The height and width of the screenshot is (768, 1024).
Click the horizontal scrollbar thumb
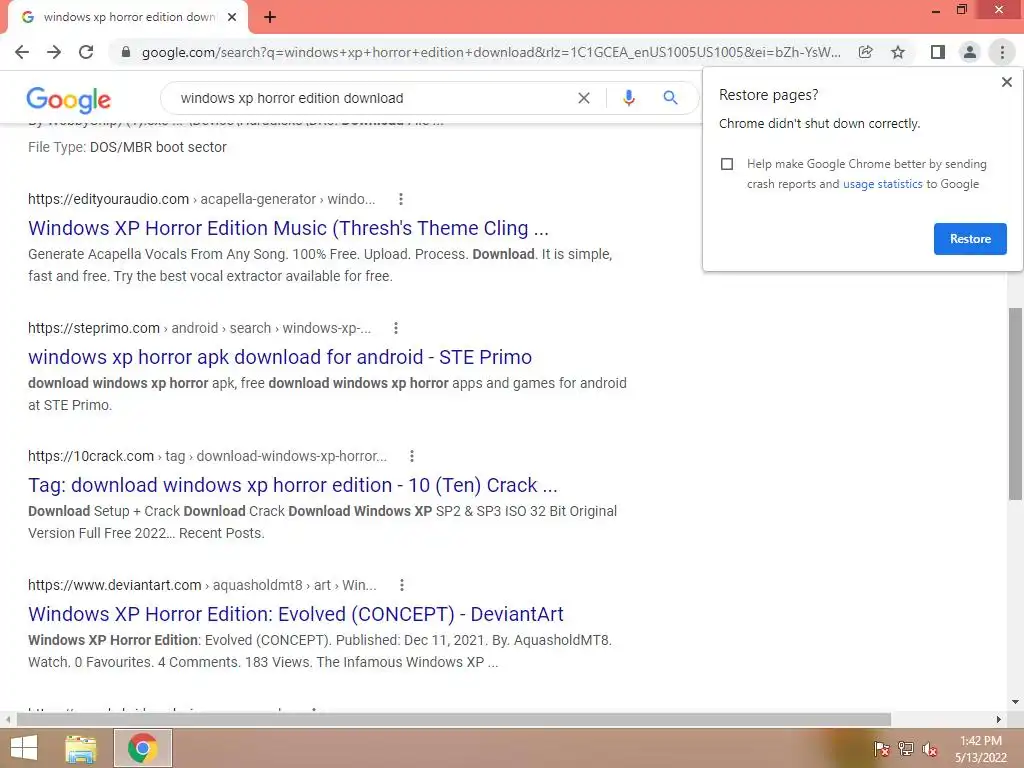pos(454,719)
